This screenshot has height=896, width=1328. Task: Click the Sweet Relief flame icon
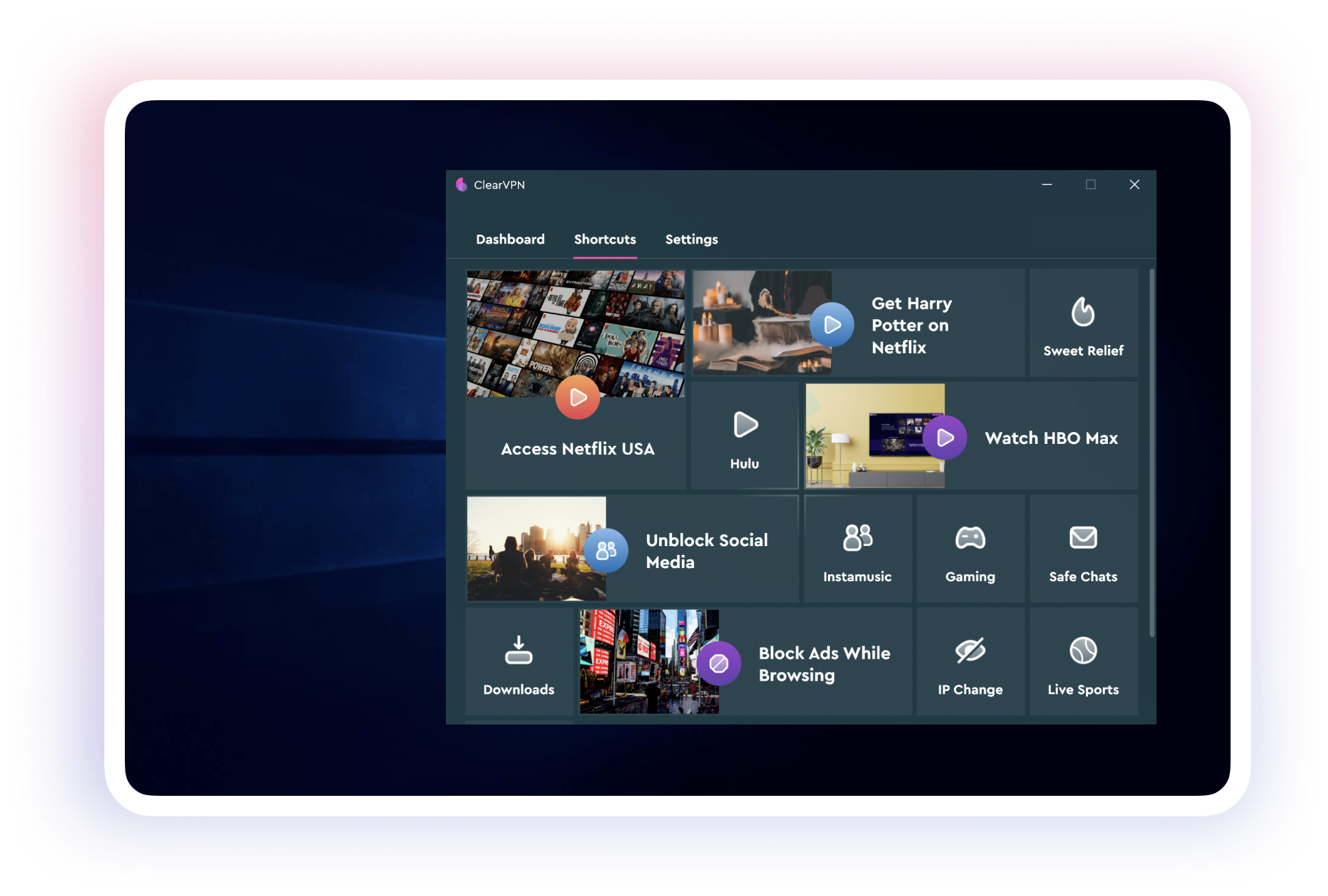point(1082,312)
